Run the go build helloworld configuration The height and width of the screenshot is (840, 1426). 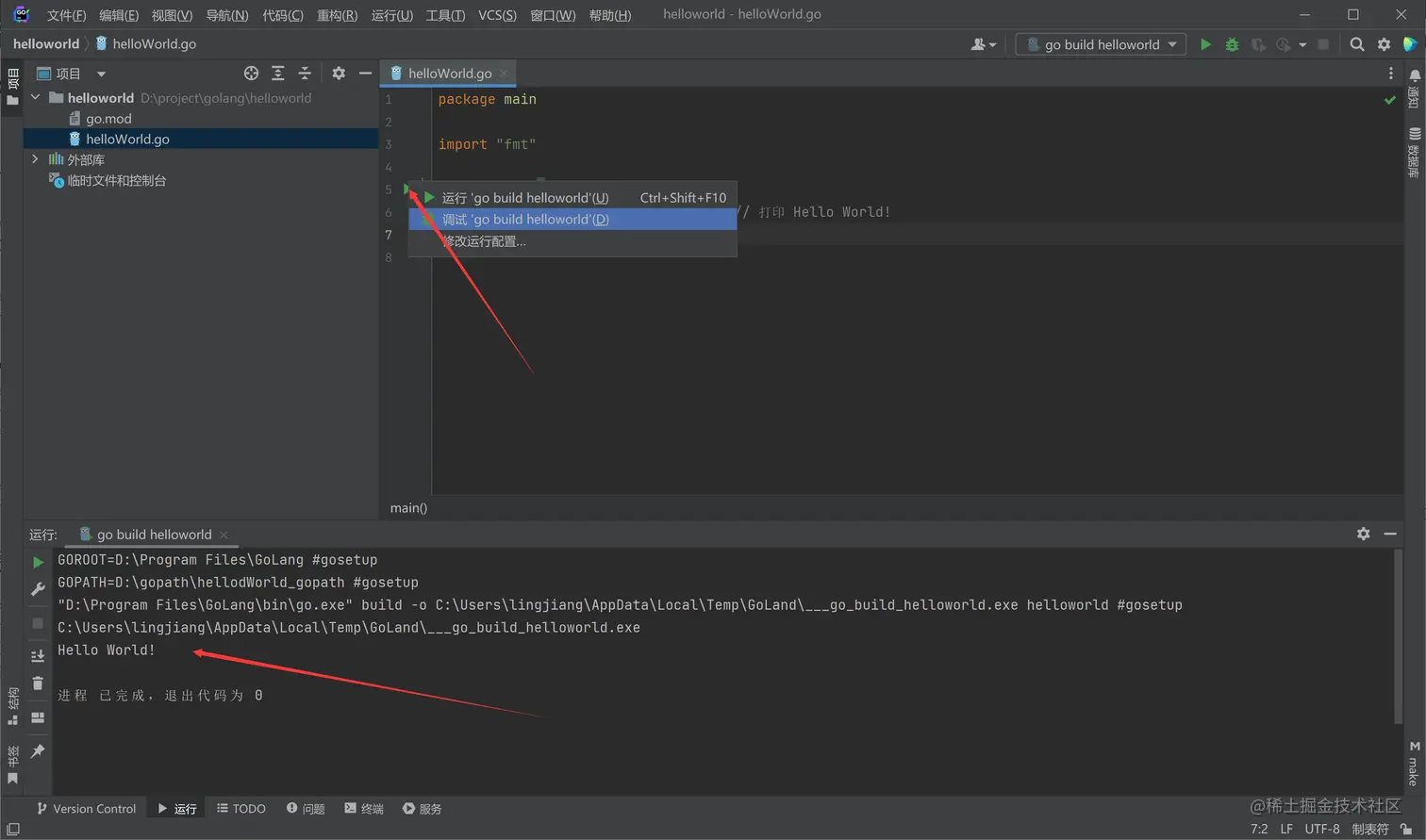click(1205, 44)
